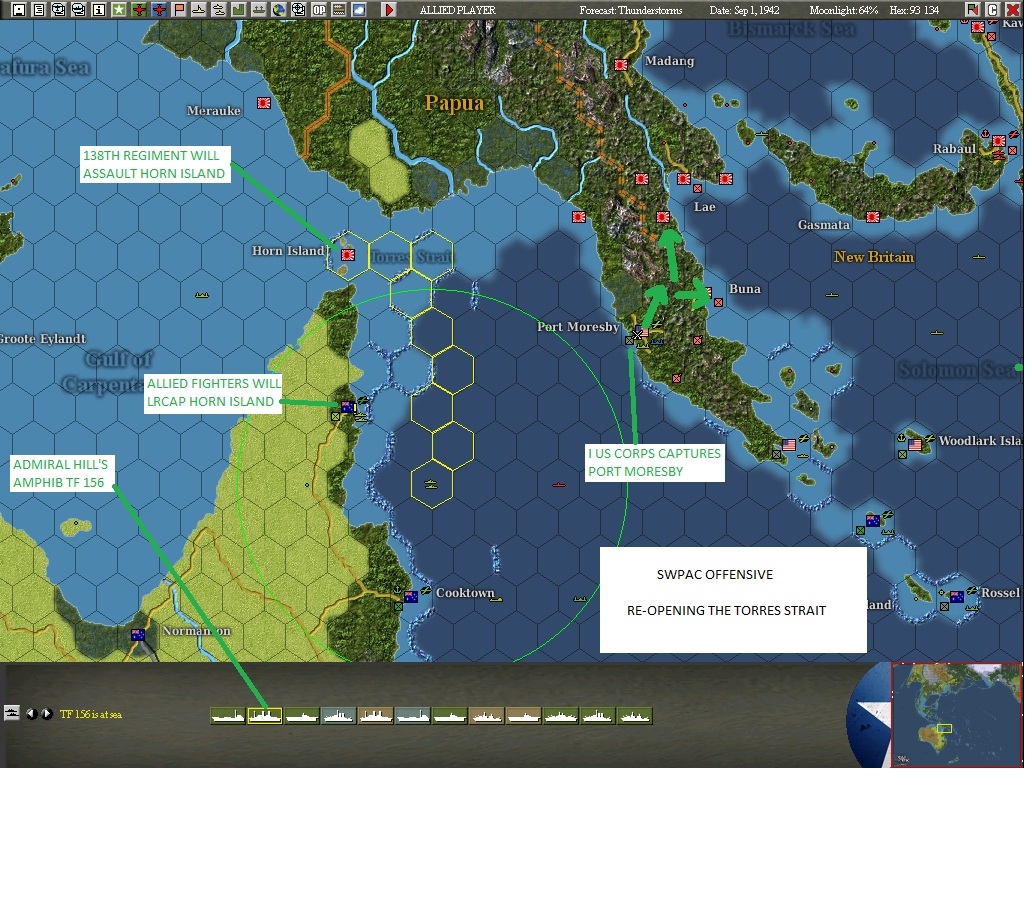Click the world minimap thumbnail
The width and height of the screenshot is (1032, 898).
(956, 715)
